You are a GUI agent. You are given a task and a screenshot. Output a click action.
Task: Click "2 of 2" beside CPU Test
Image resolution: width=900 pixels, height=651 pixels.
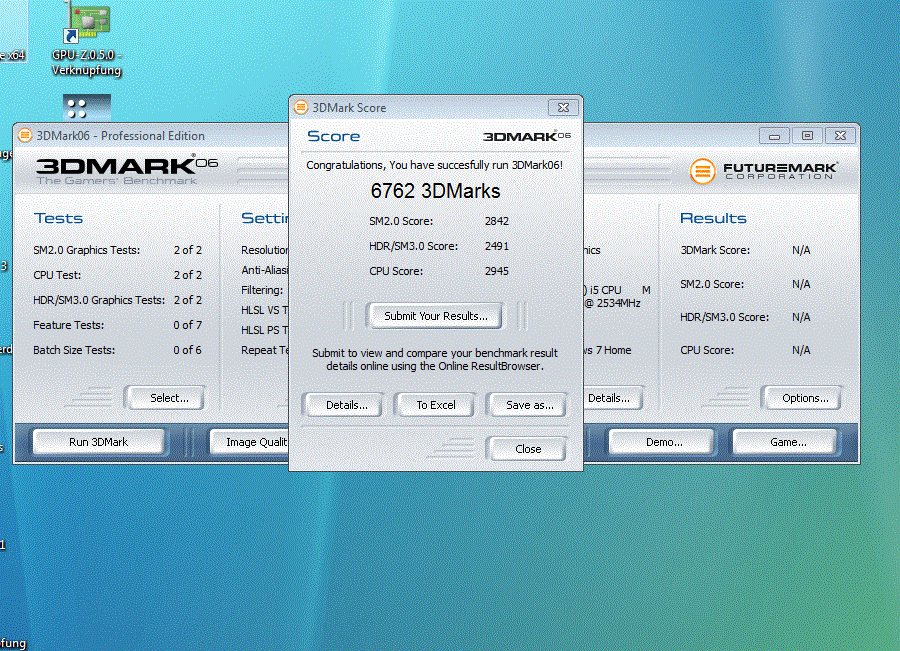(188, 275)
